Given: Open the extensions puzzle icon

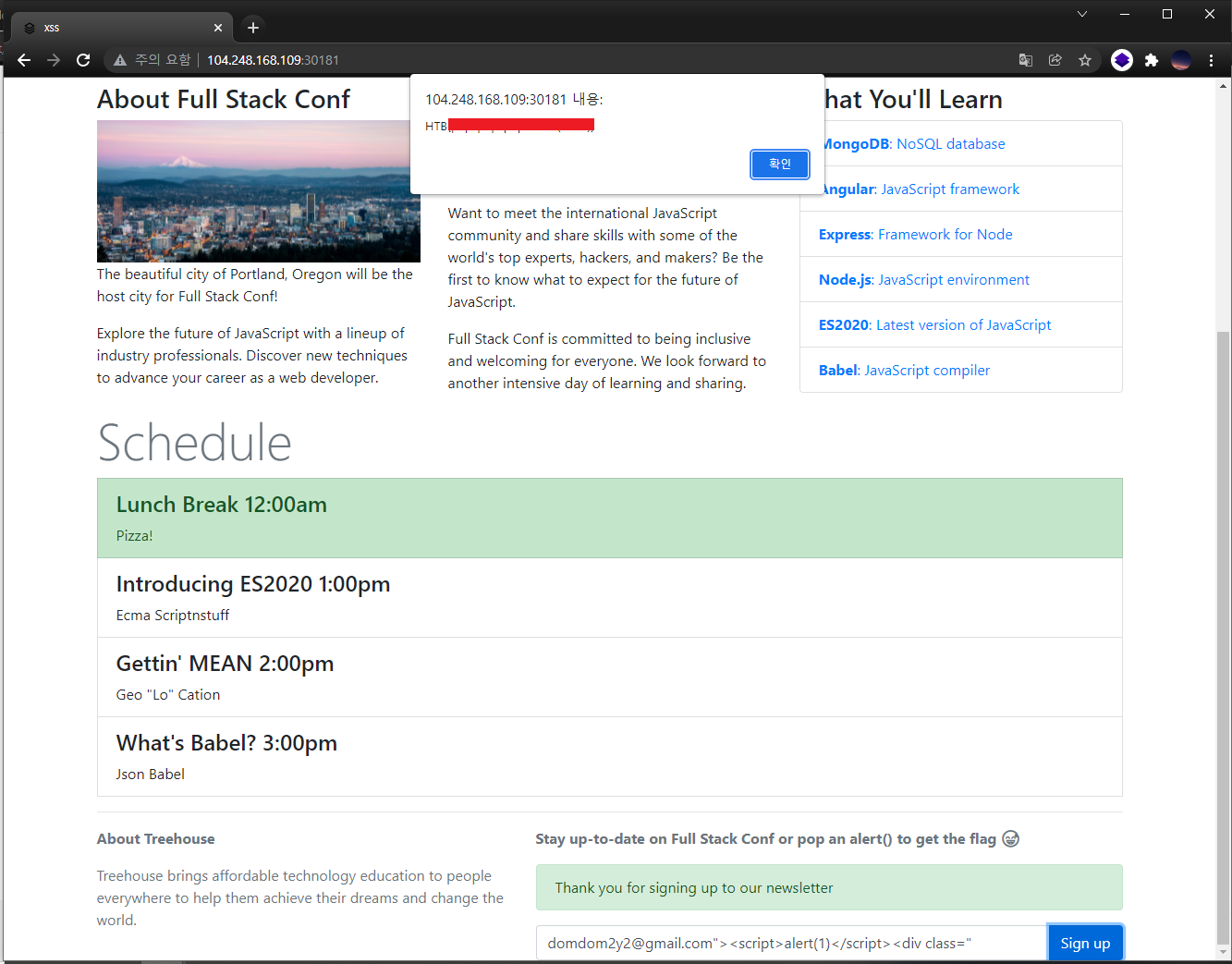Looking at the screenshot, I should tap(1152, 60).
